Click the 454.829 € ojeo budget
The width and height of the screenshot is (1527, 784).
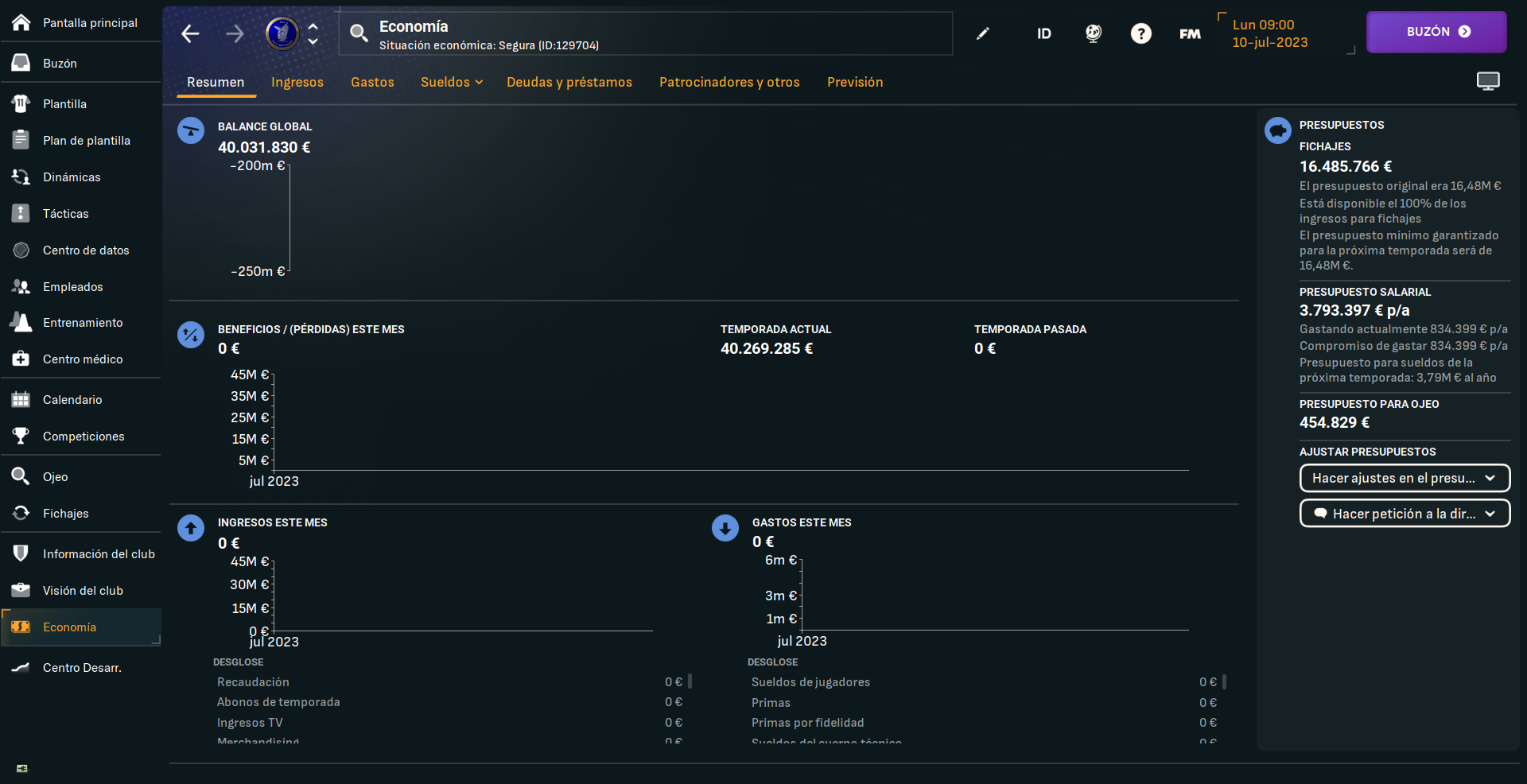click(1335, 422)
